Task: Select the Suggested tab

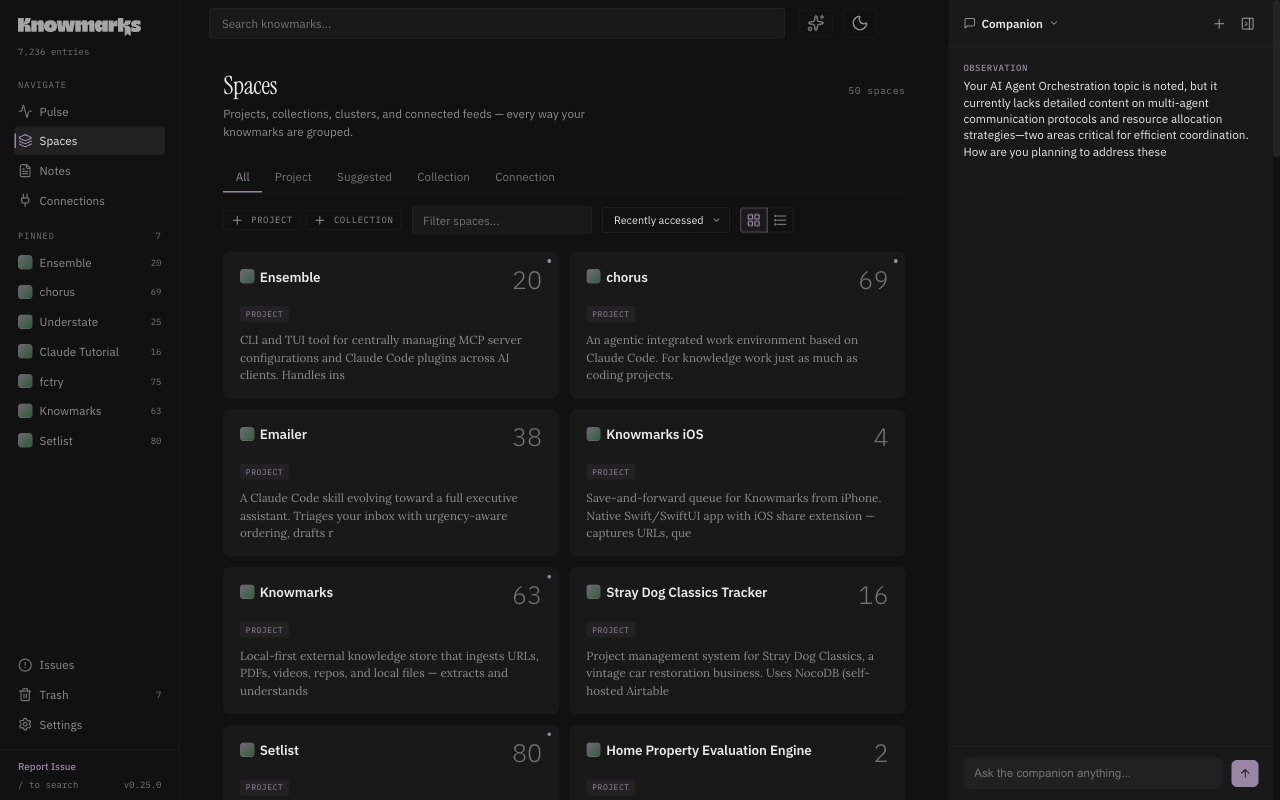Action: click(x=364, y=177)
